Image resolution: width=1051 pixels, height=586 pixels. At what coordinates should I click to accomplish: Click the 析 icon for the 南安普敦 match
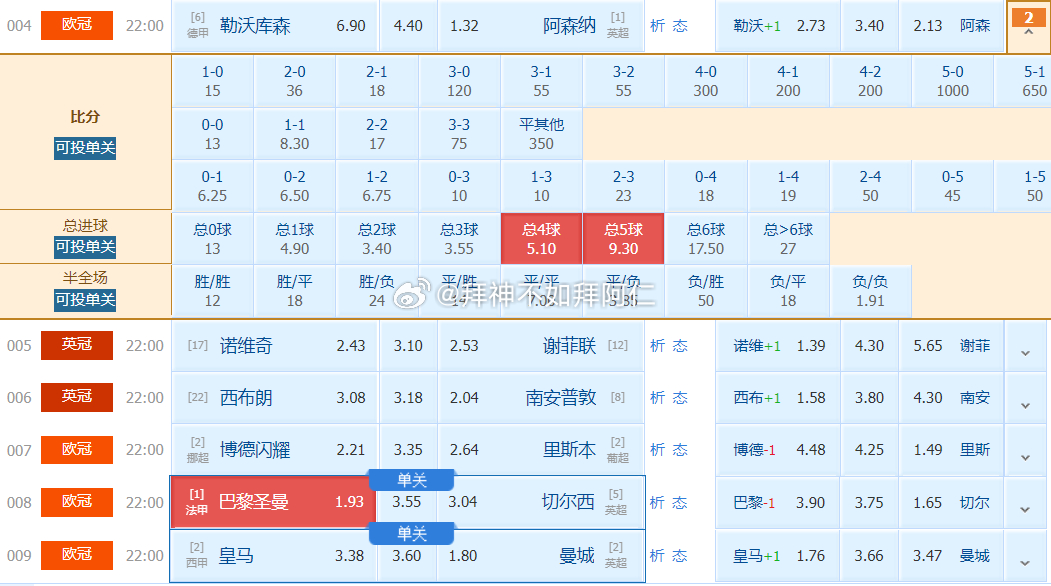coord(658,397)
